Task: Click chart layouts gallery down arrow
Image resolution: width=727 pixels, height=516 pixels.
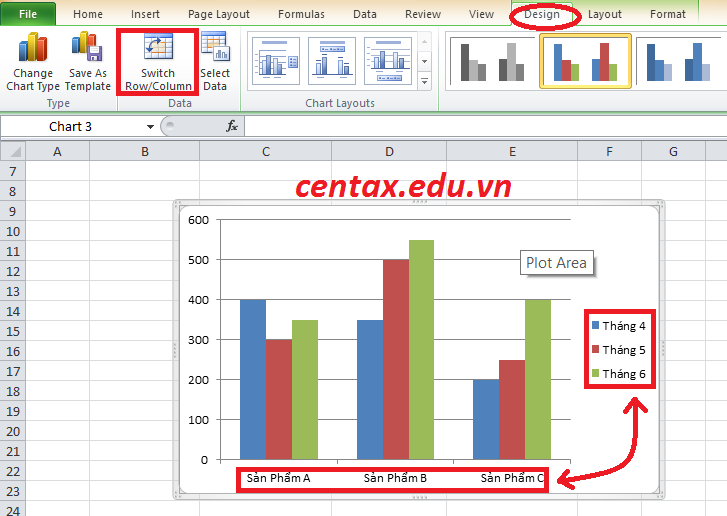Action: click(424, 61)
